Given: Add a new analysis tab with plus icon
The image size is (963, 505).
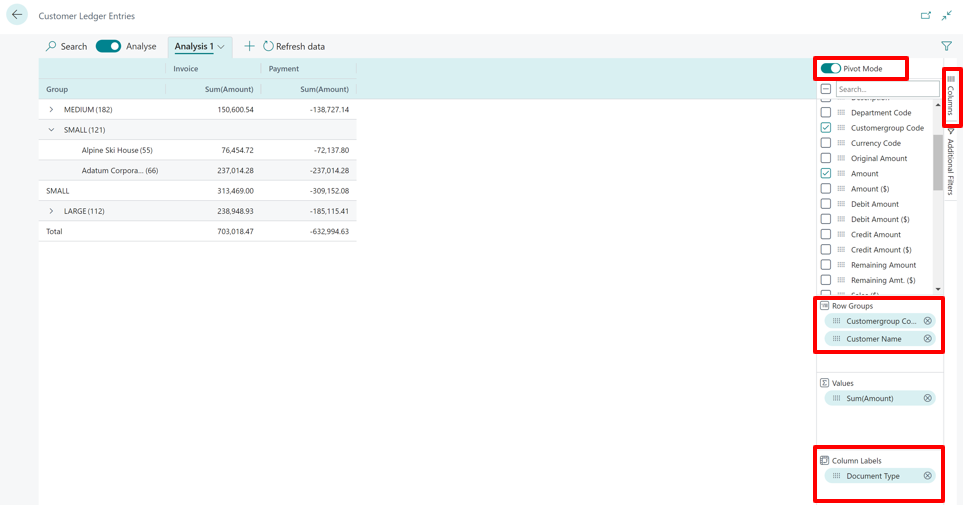Looking at the screenshot, I should click(249, 46).
